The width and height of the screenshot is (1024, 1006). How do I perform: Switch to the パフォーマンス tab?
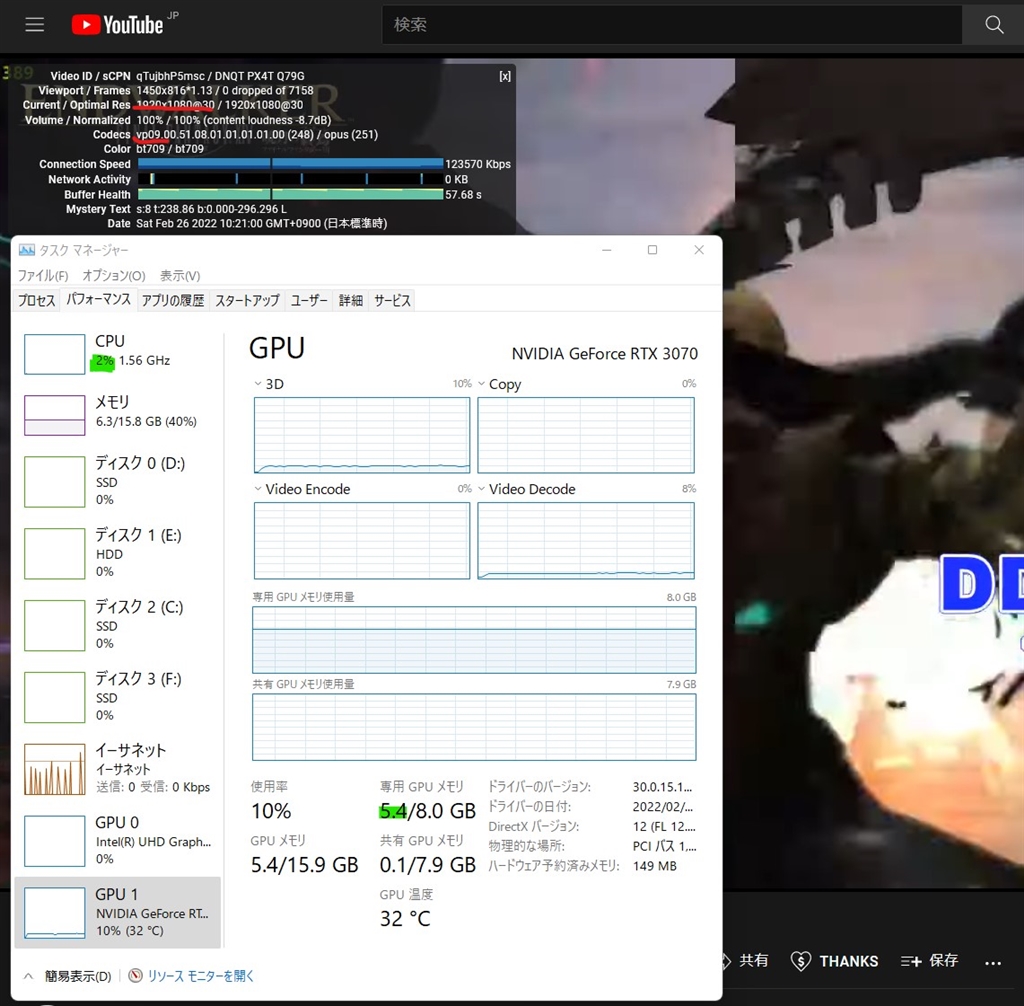pyautogui.click(x=99, y=299)
